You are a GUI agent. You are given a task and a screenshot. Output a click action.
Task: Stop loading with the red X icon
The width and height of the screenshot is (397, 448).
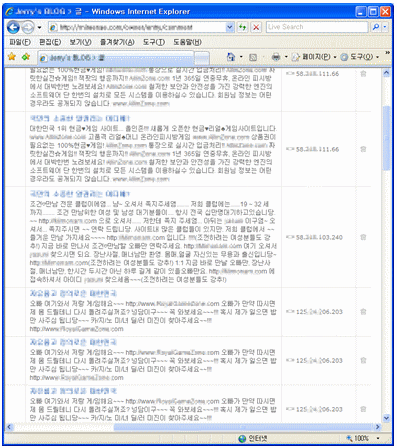point(256,27)
